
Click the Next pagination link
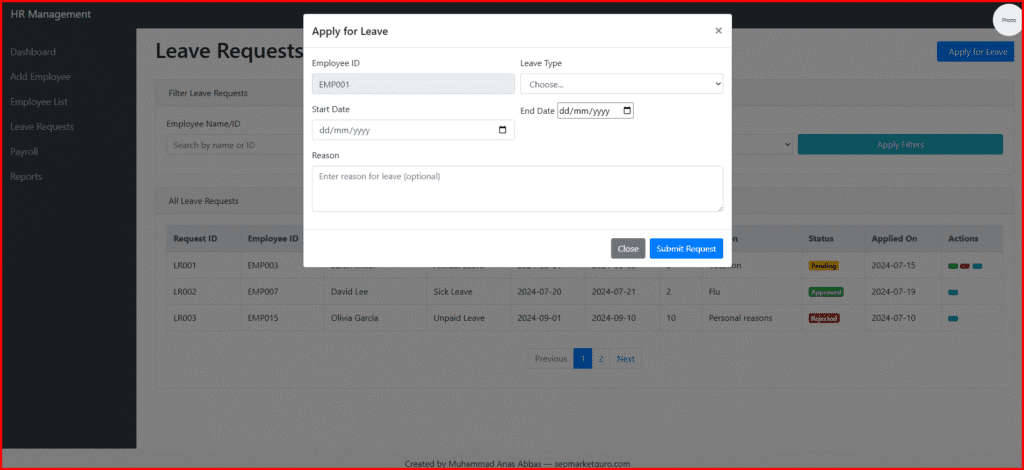(x=625, y=358)
